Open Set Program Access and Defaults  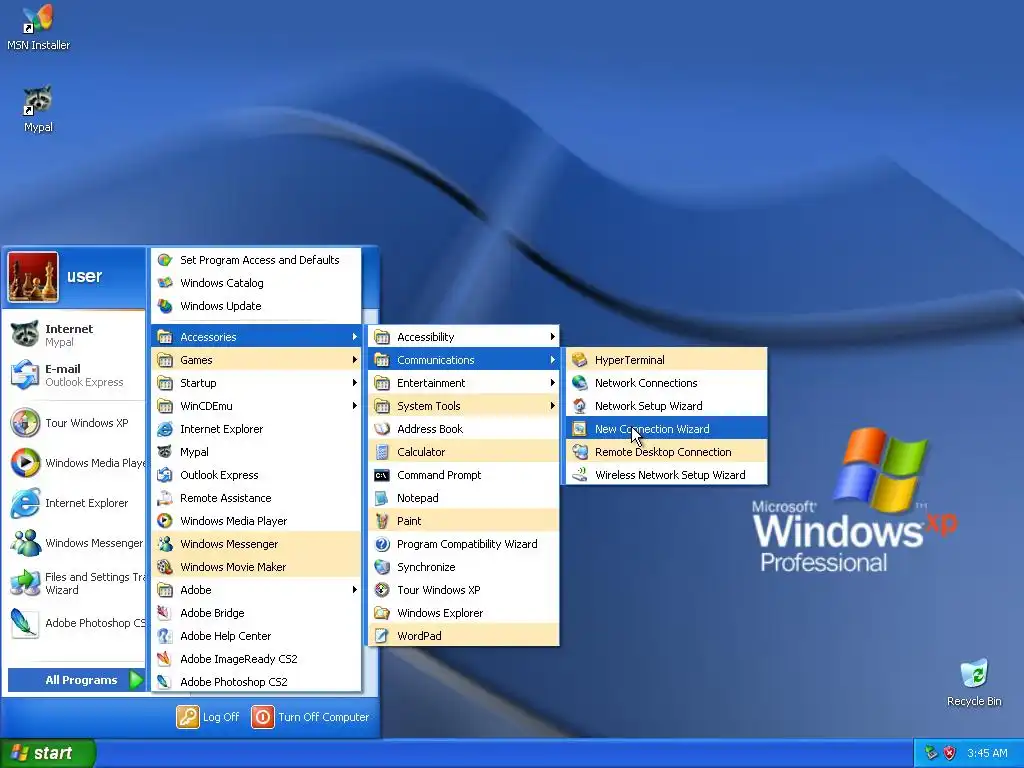click(256, 260)
